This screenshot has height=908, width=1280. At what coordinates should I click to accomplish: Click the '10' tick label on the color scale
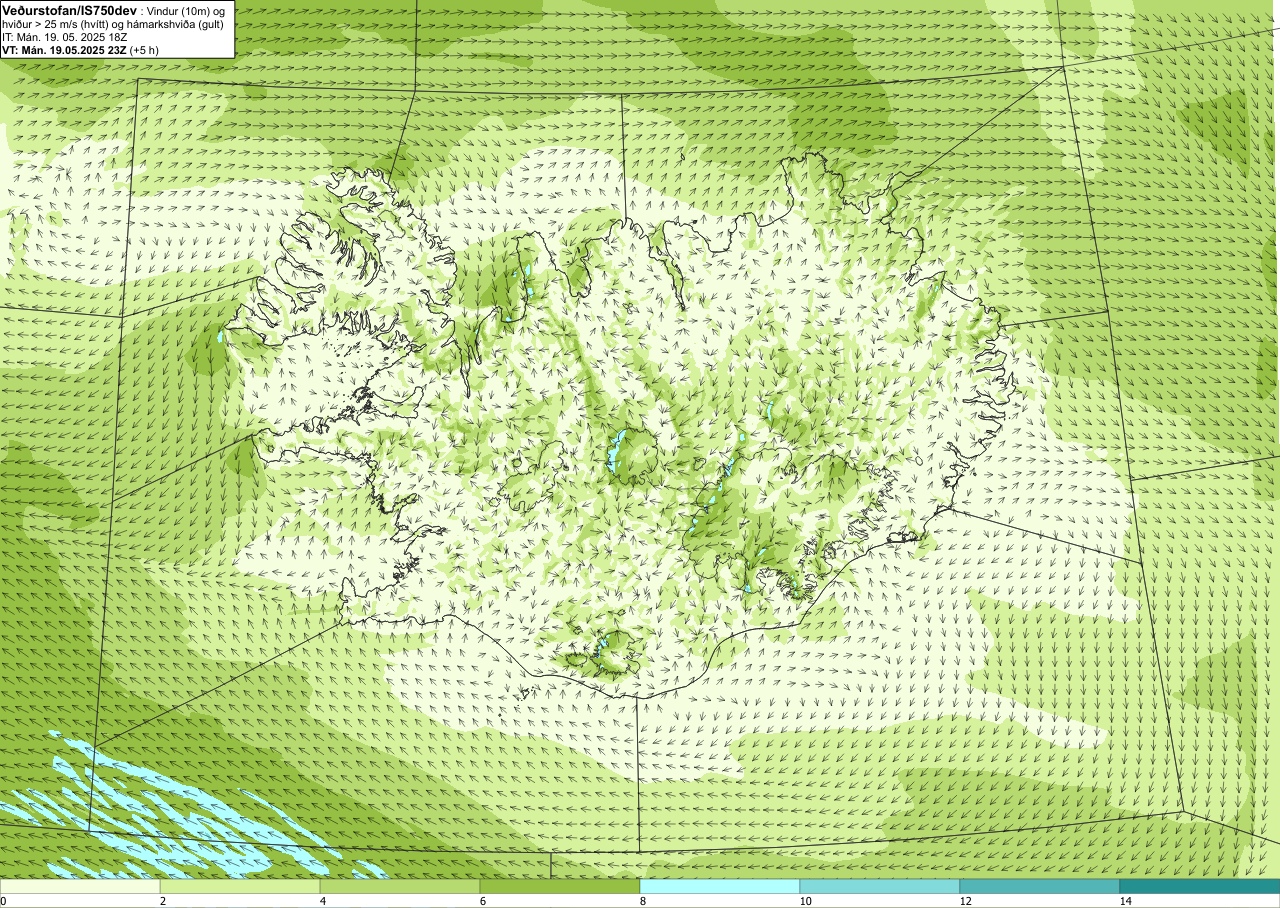pos(805,901)
